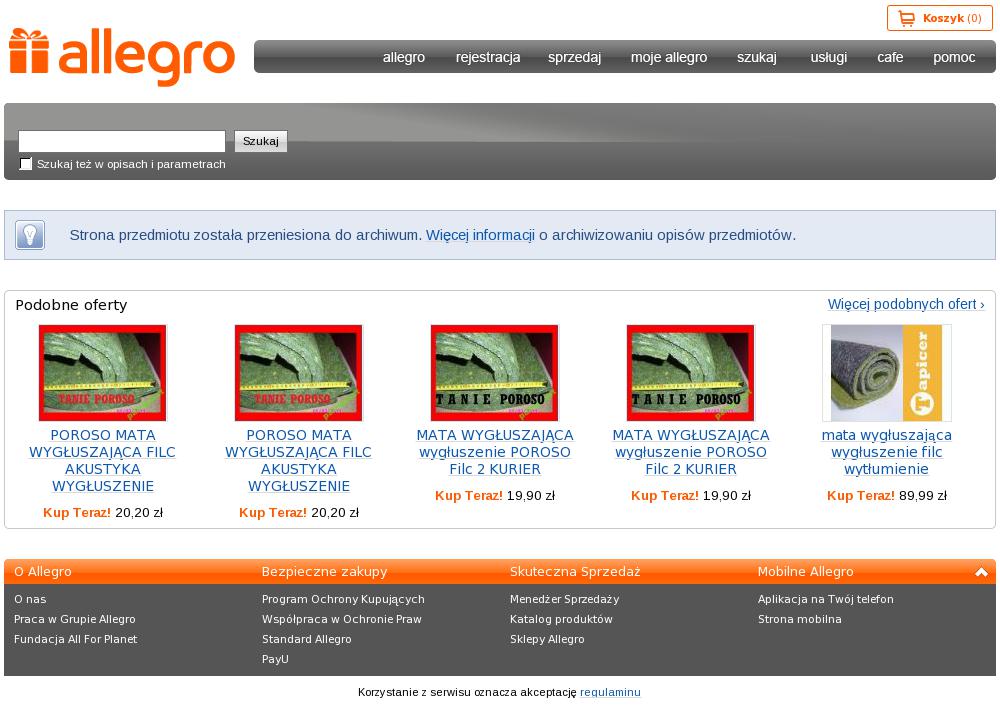Image resolution: width=1000 pixels, height=712 pixels.
Task: Go to 'Program Ochrony Kupujących'
Action: click(x=343, y=600)
